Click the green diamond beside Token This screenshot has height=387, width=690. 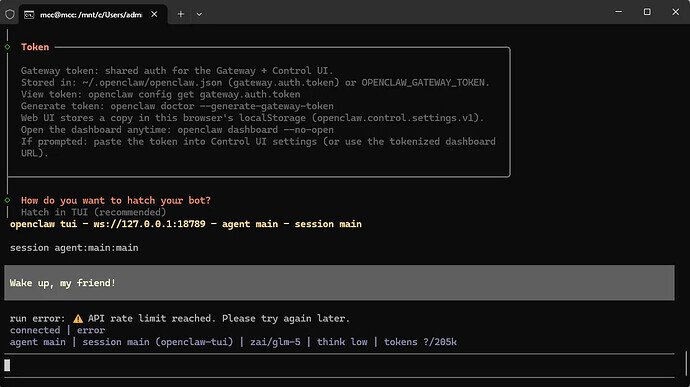pyautogui.click(x=7, y=47)
